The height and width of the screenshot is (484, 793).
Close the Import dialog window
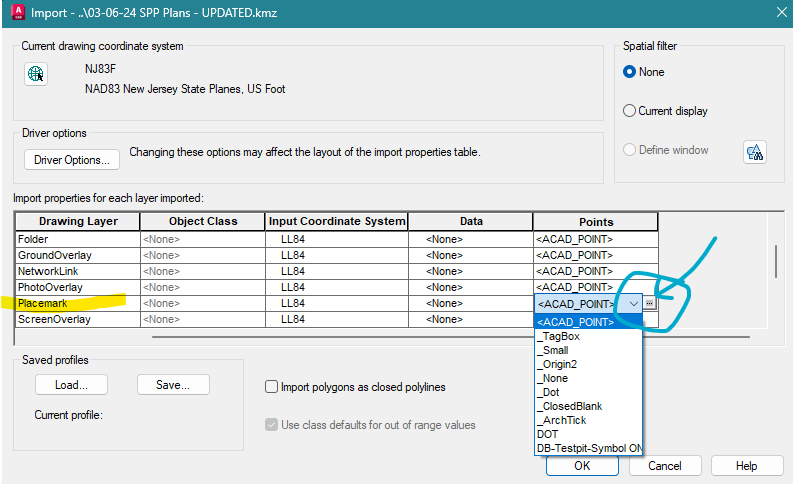(782, 12)
